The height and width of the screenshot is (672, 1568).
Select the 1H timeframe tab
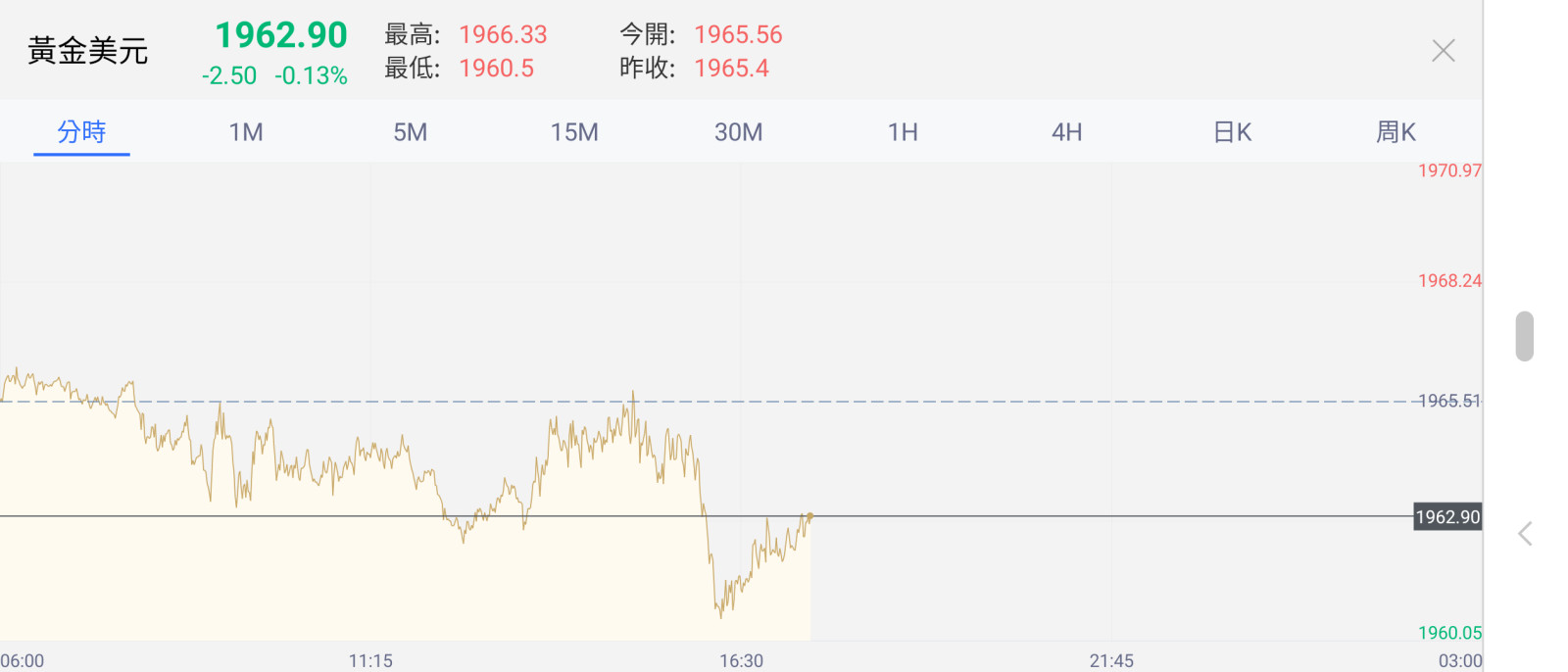(903, 132)
